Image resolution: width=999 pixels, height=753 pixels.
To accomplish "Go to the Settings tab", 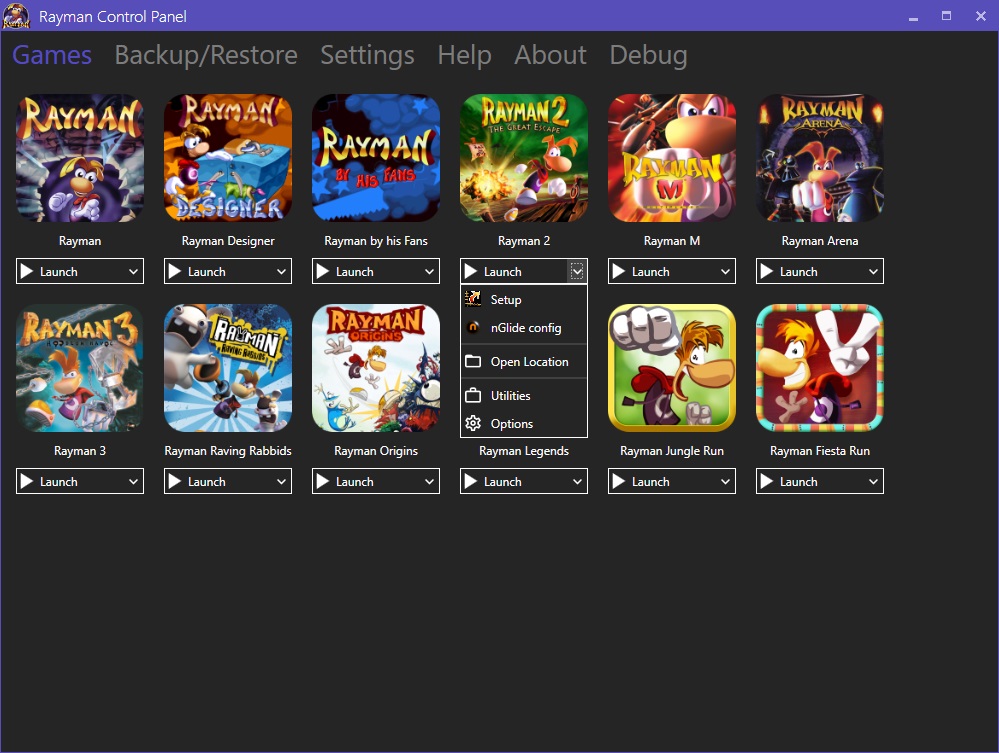I will [x=367, y=55].
